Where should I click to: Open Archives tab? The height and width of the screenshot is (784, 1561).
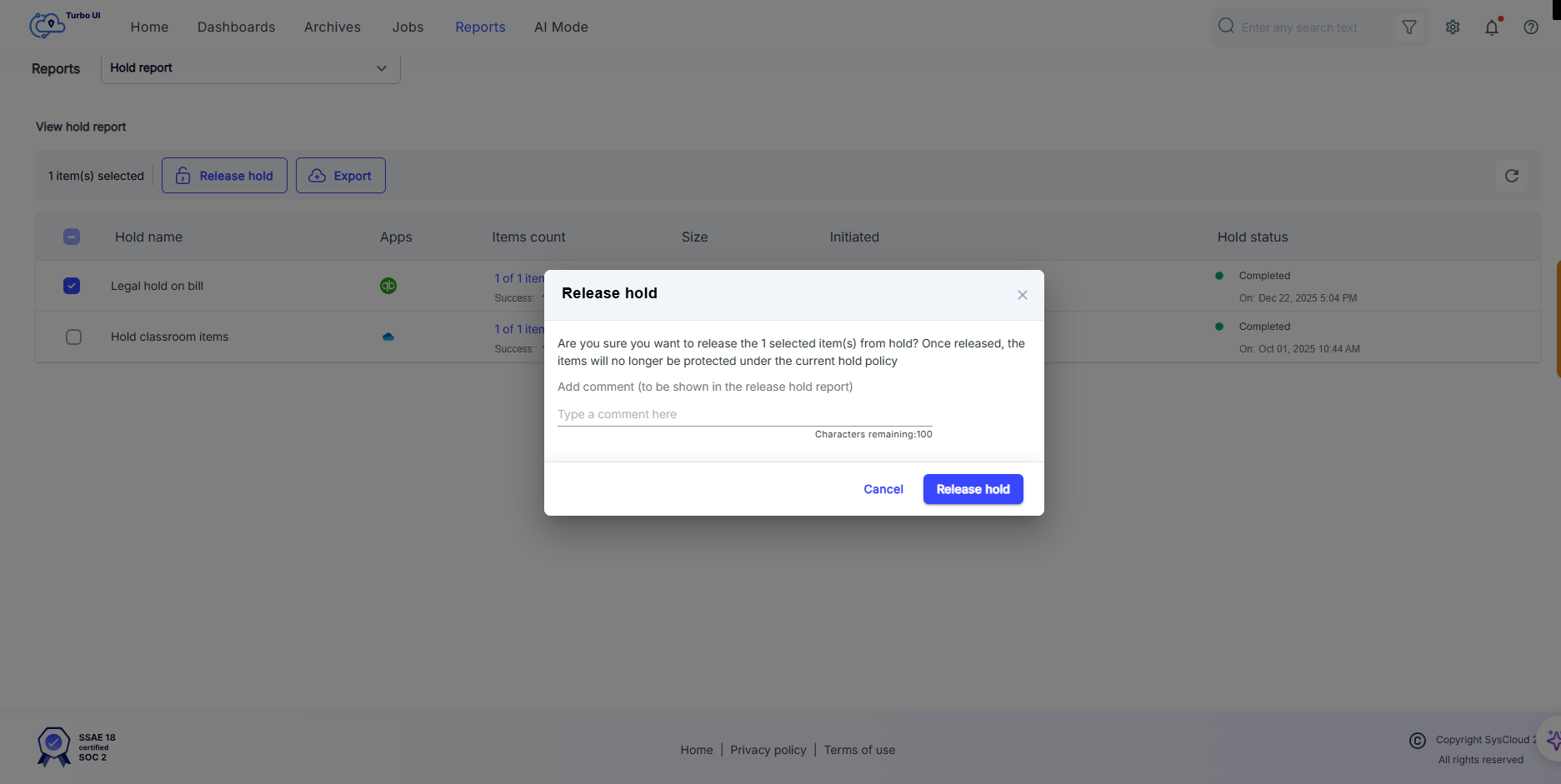[333, 27]
